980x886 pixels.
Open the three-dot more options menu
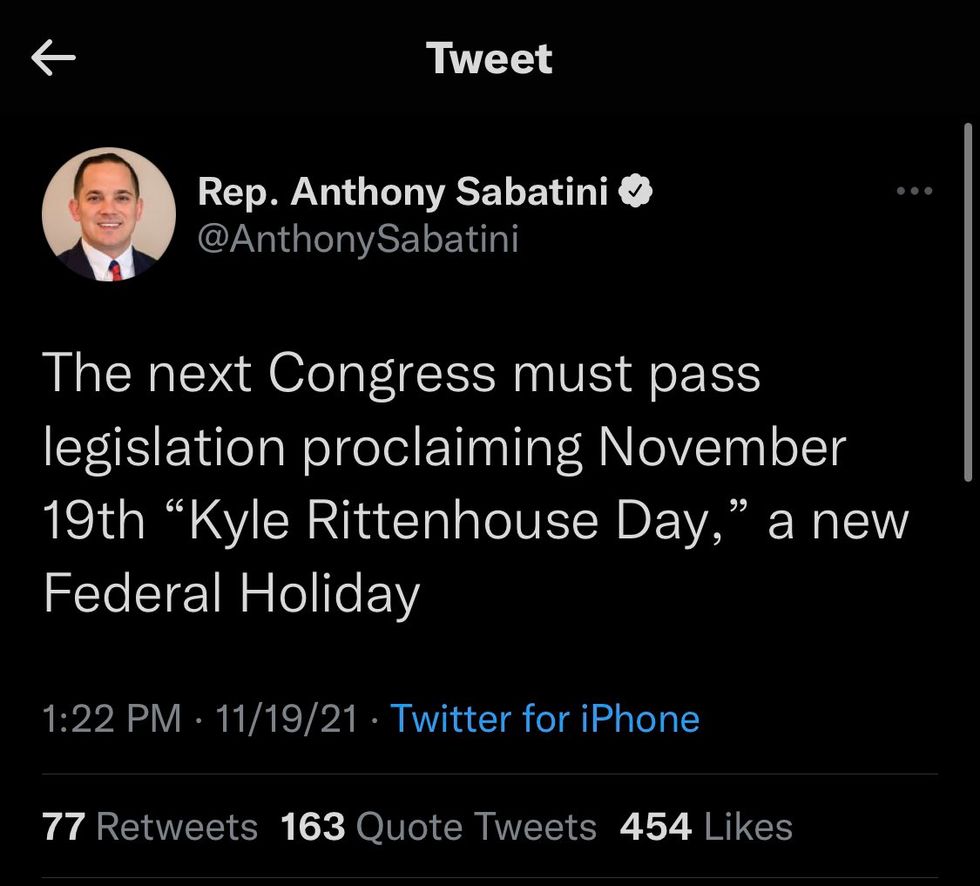pos(914,191)
